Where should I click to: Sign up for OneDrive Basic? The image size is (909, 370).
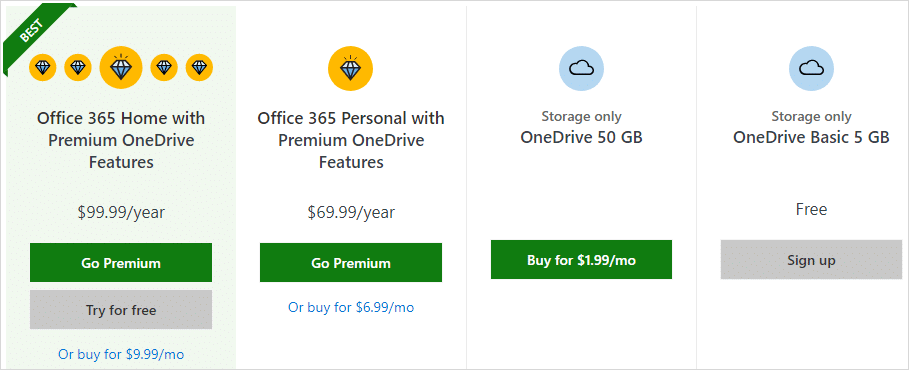[x=811, y=260]
